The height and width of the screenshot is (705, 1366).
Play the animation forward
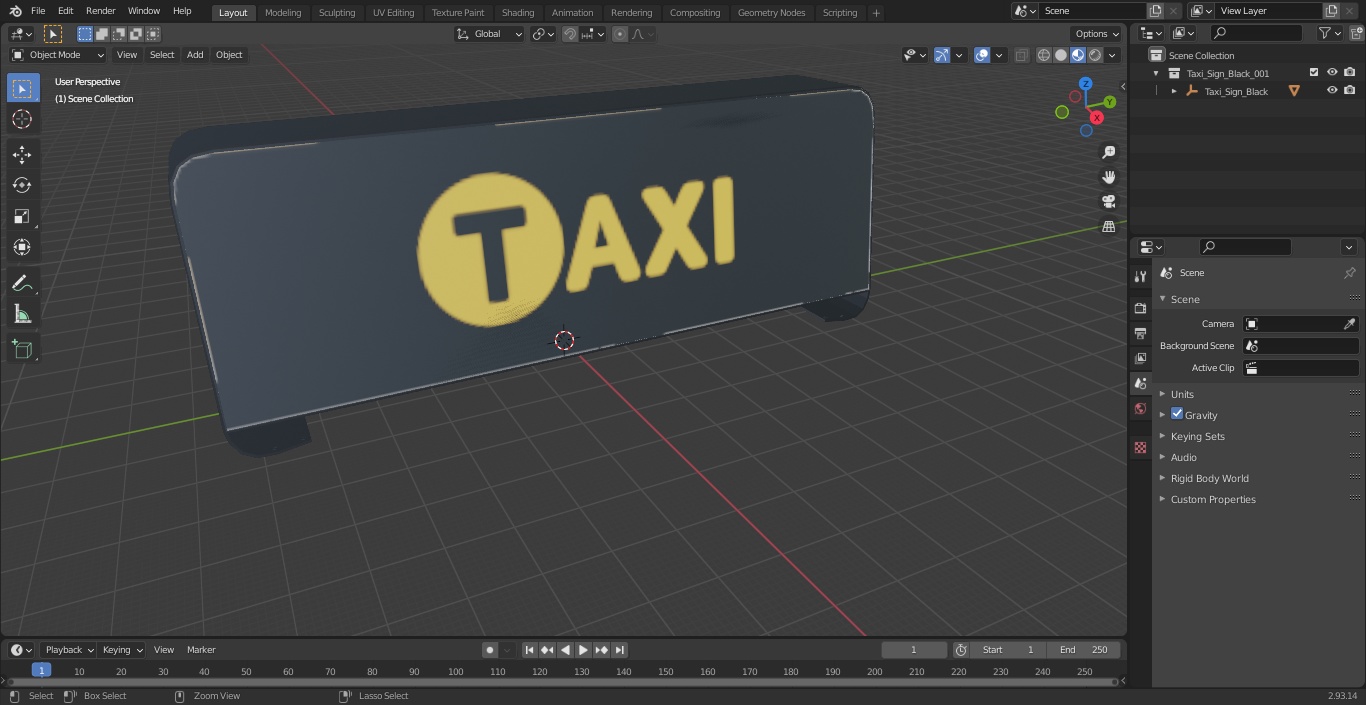(583, 650)
